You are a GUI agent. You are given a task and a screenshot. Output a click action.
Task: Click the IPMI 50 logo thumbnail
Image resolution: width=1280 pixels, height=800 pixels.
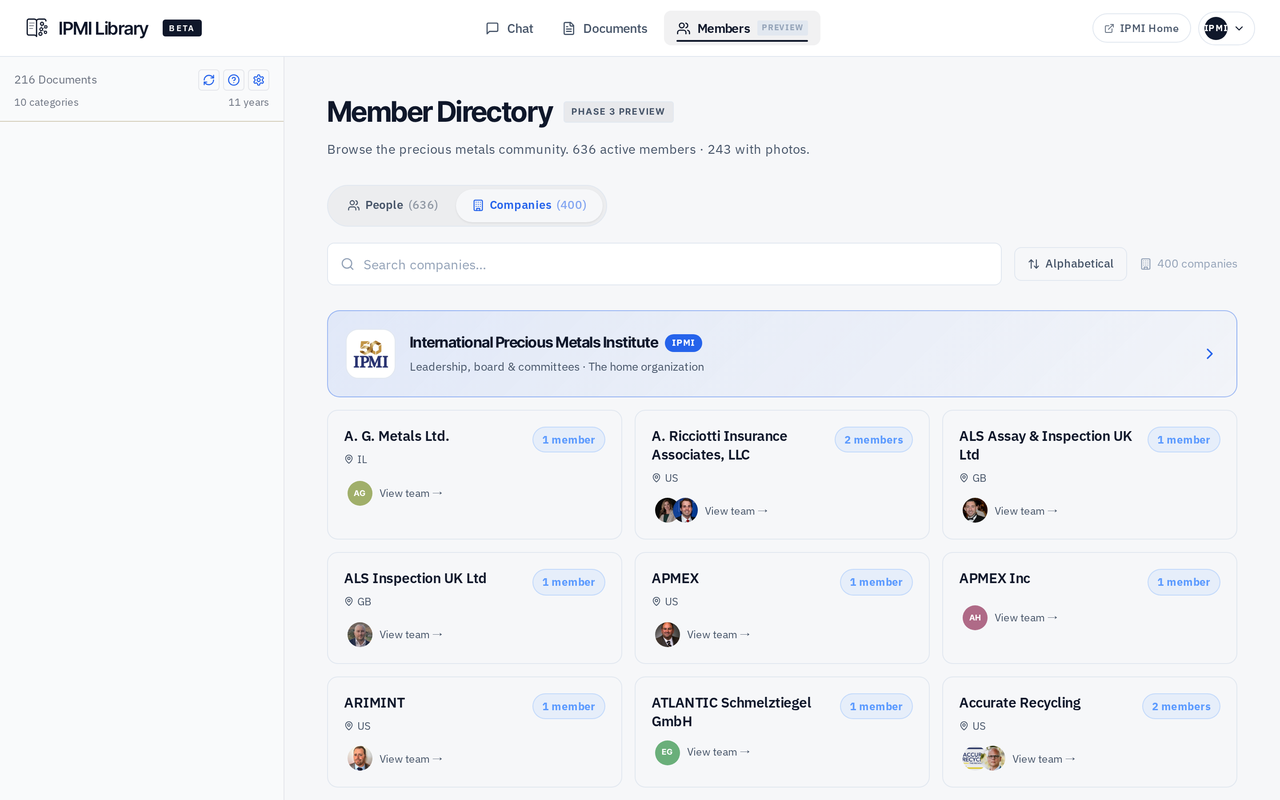point(370,354)
